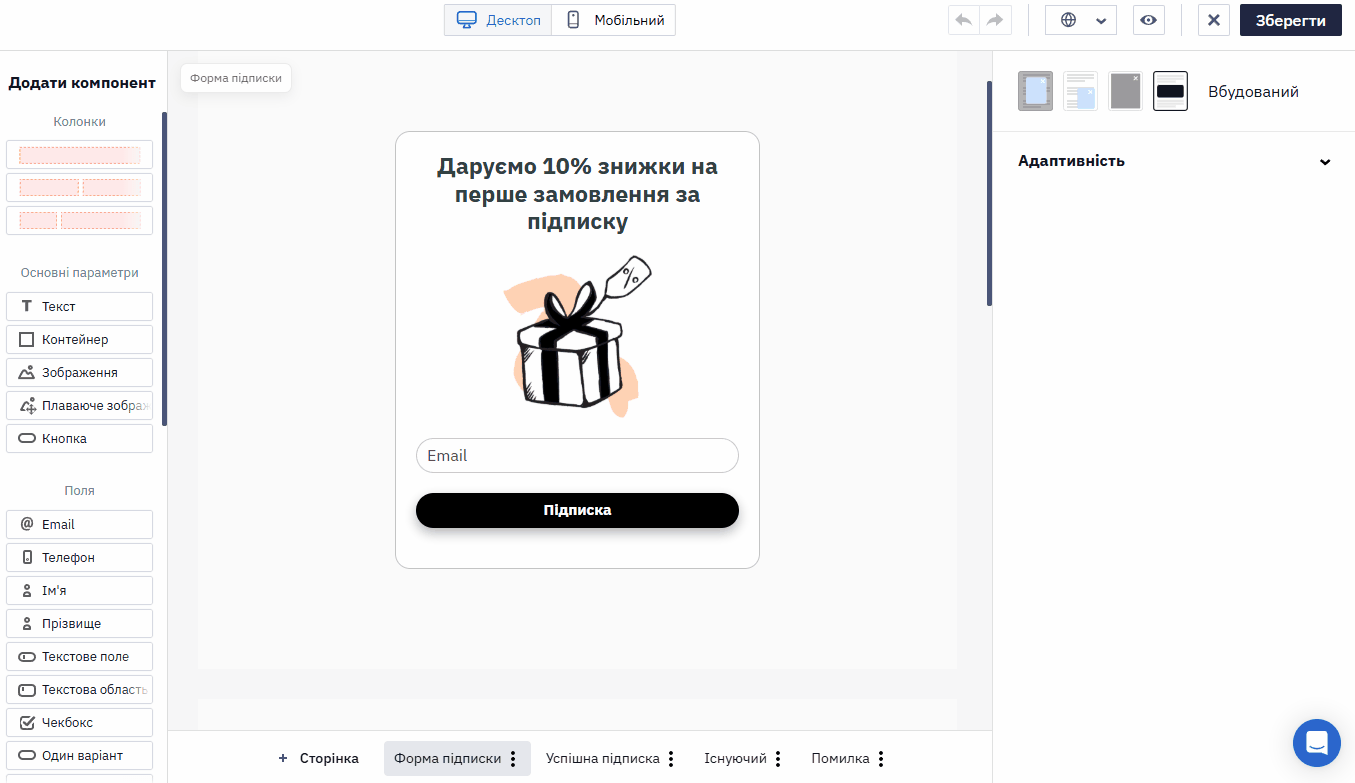Switch to Мобільний view
The image size is (1355, 783).
click(614, 20)
